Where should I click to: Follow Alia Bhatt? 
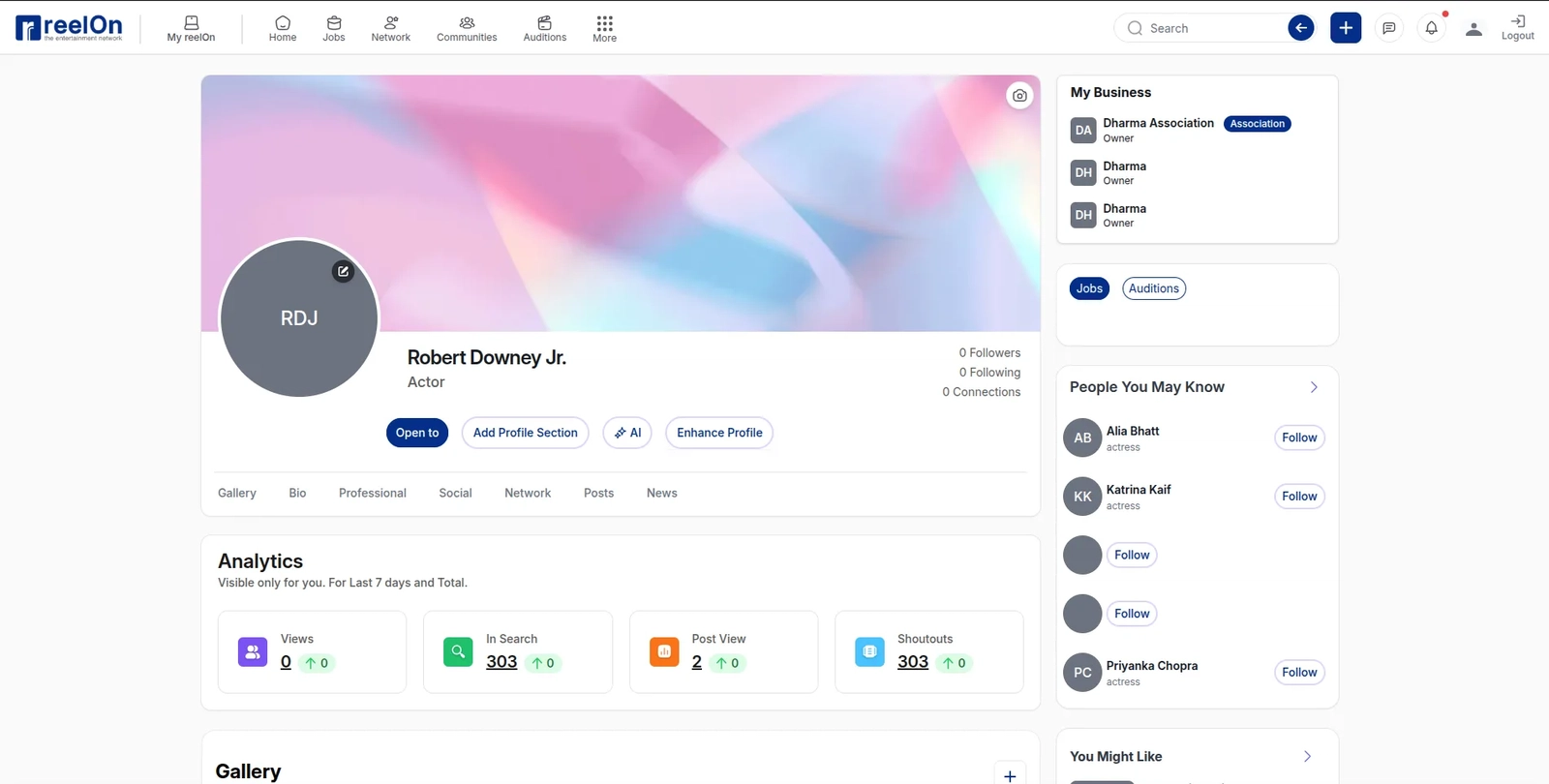coord(1298,437)
